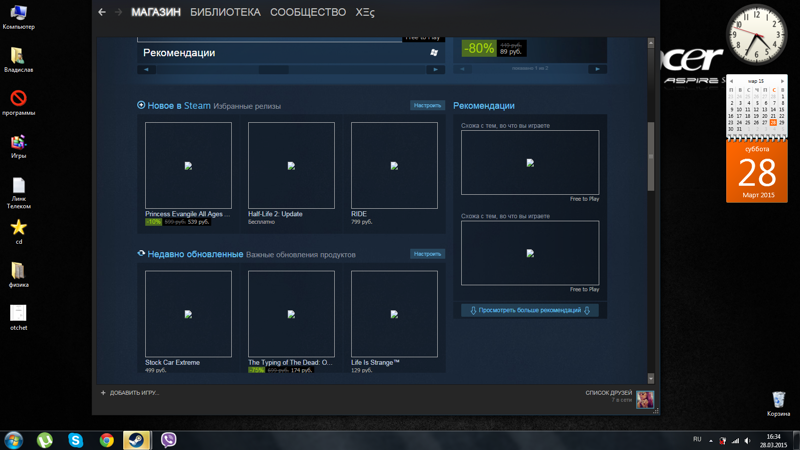The image size is (800, 450).
Task: Open СПИСОК ДРУЗЕЙ friends list
Action: click(x=609, y=393)
